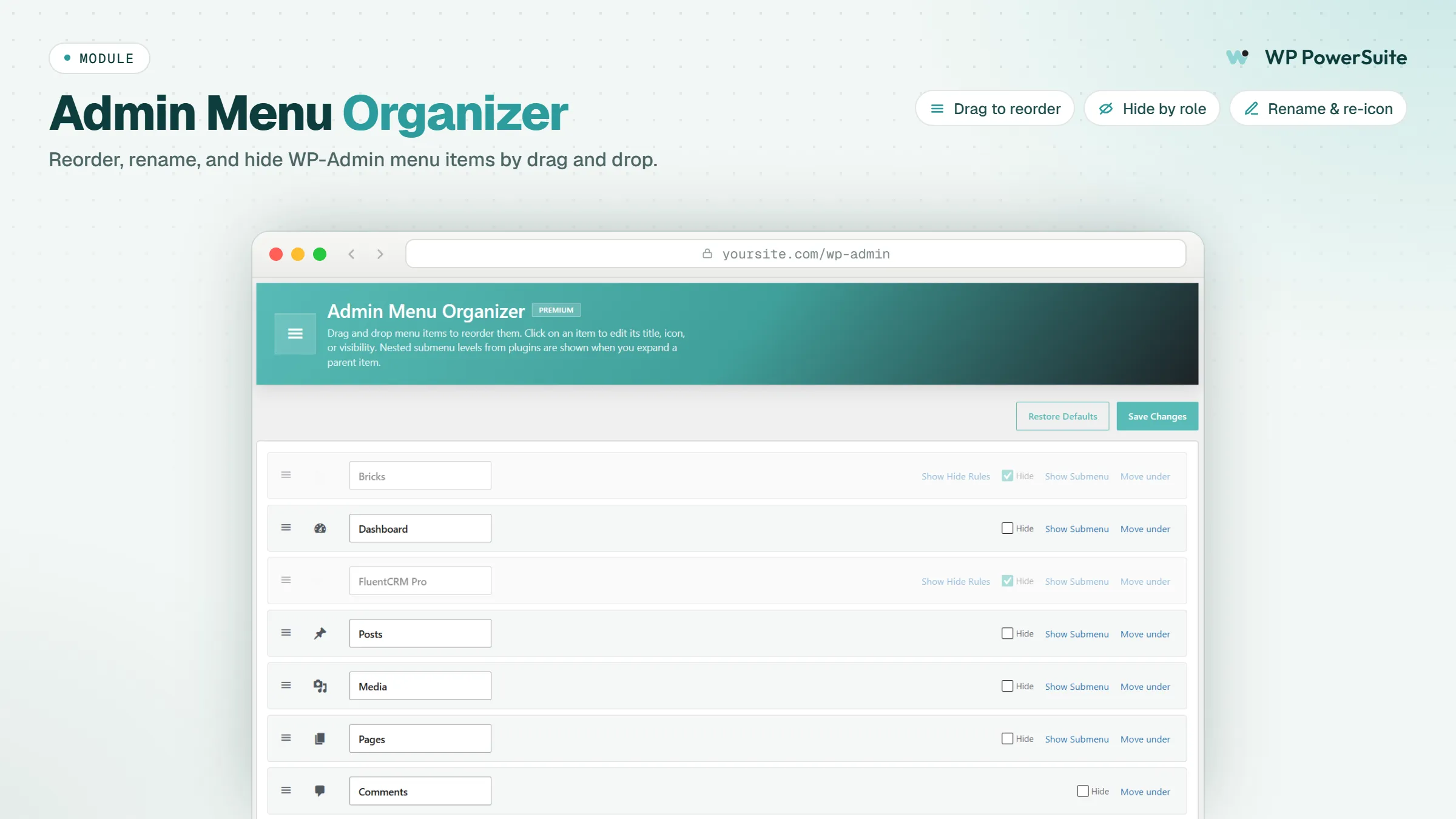
Task: Click the Hide by role pill
Action: [1152, 109]
